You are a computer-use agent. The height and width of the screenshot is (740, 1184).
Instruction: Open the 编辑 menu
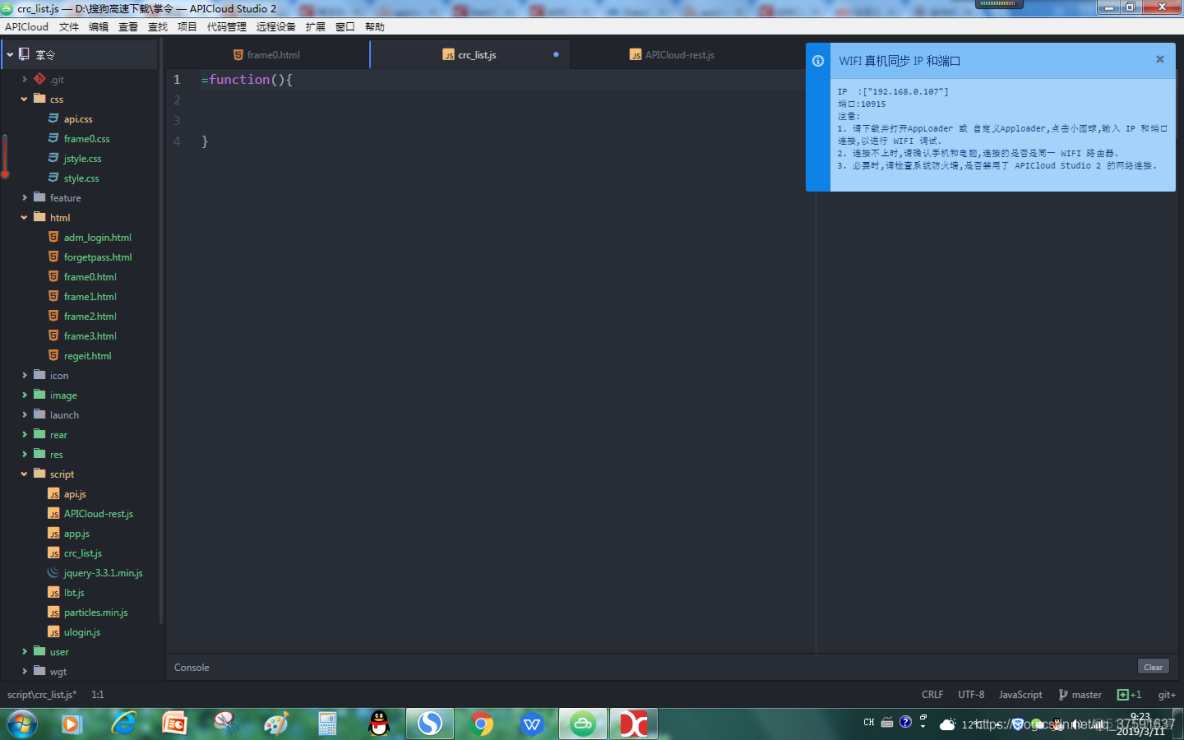coord(98,26)
